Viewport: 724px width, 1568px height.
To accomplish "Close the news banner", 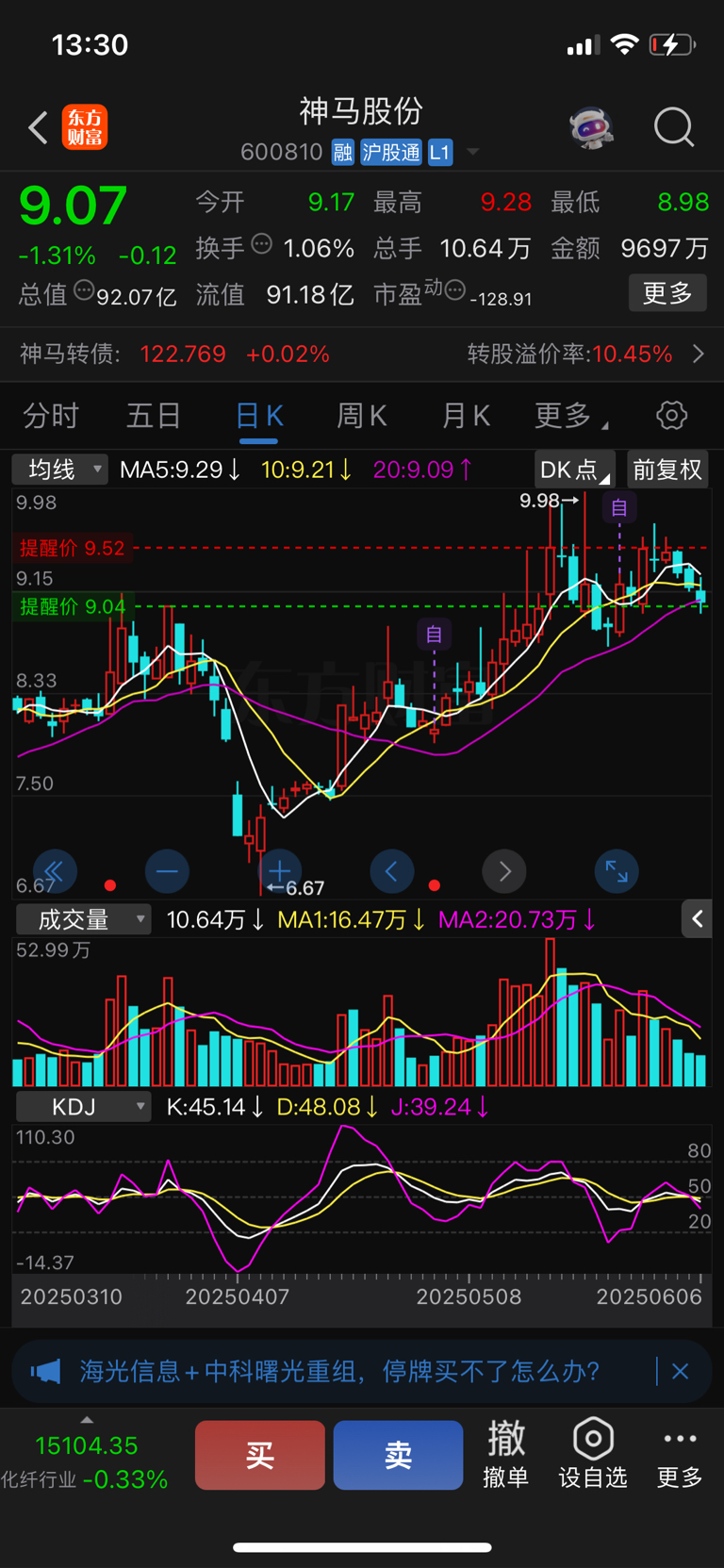I will click(x=680, y=1371).
